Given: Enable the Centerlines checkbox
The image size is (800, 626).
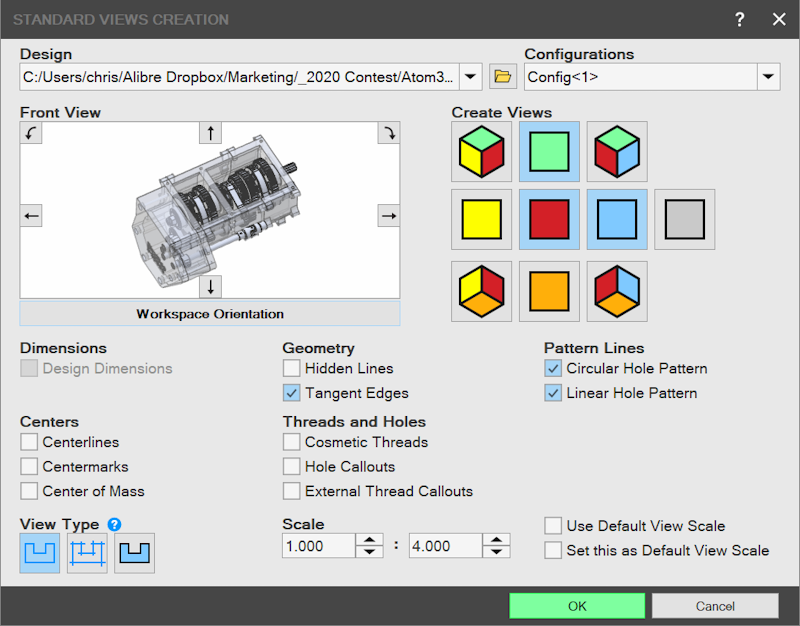Looking at the screenshot, I should pyautogui.click(x=29, y=442).
